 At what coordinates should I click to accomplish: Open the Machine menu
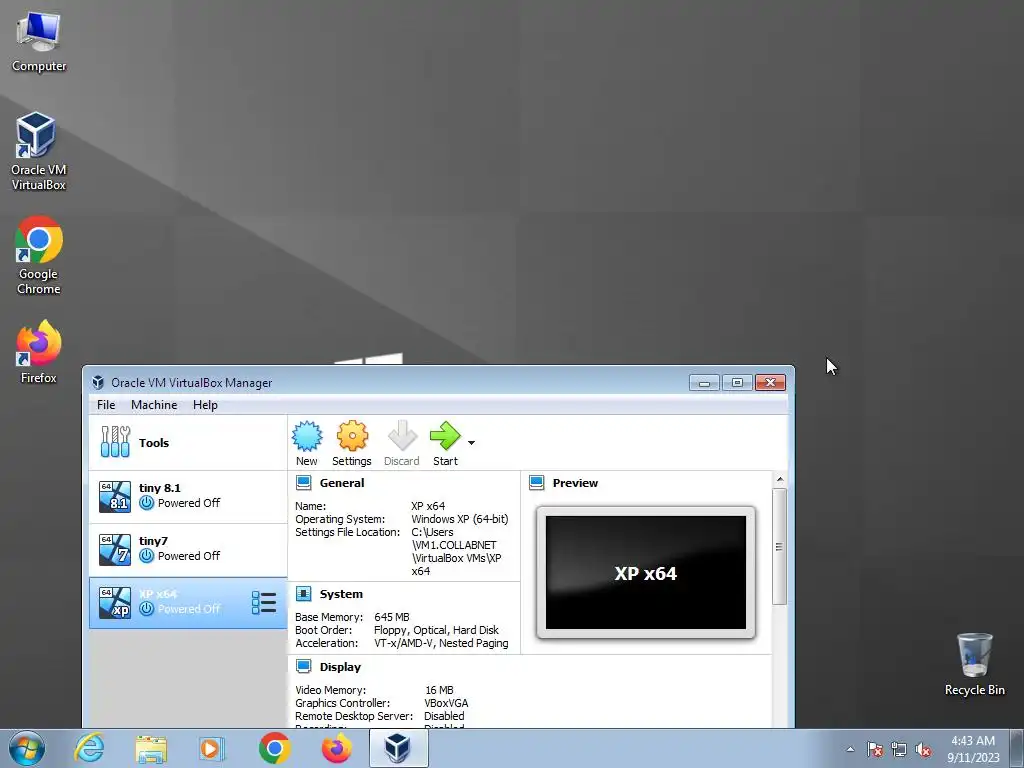(x=154, y=405)
